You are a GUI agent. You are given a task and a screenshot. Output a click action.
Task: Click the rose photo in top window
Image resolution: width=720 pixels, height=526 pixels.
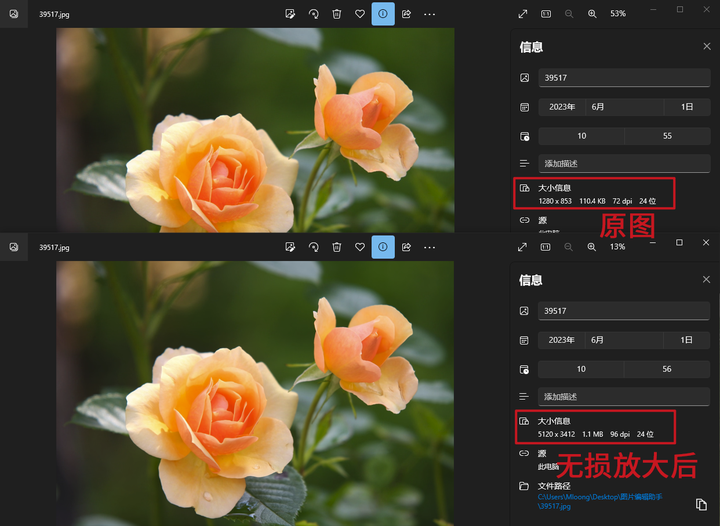coord(255,130)
